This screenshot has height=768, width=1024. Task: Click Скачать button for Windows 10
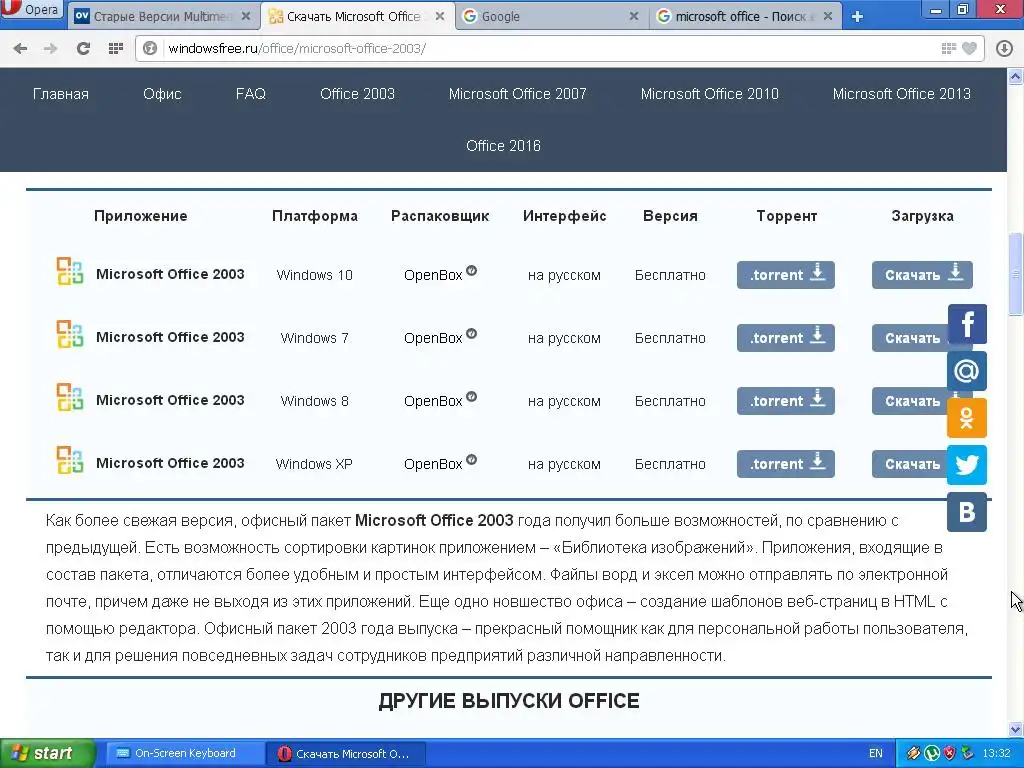(x=922, y=275)
